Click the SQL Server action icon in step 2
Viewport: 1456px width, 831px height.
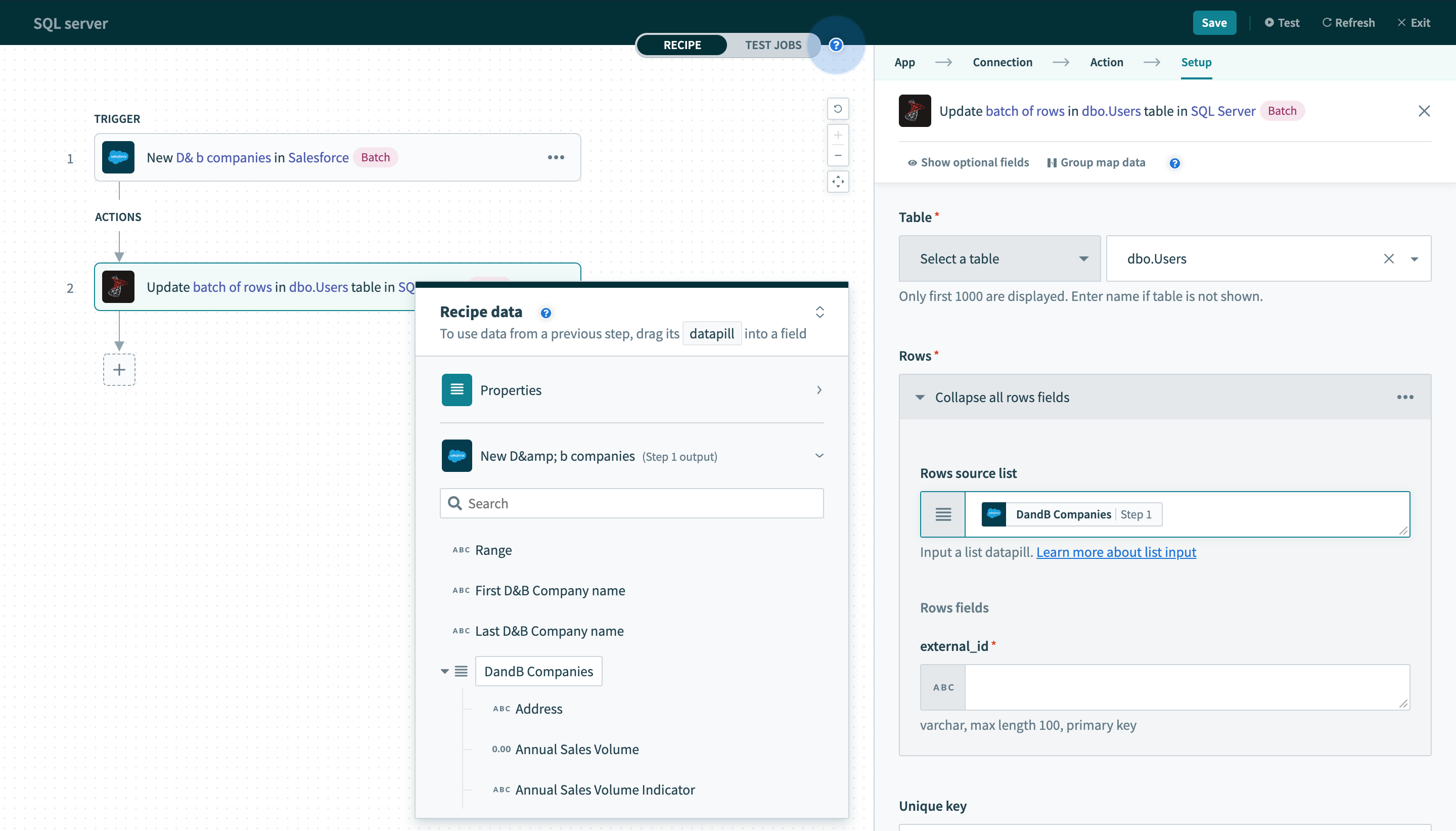pos(118,287)
